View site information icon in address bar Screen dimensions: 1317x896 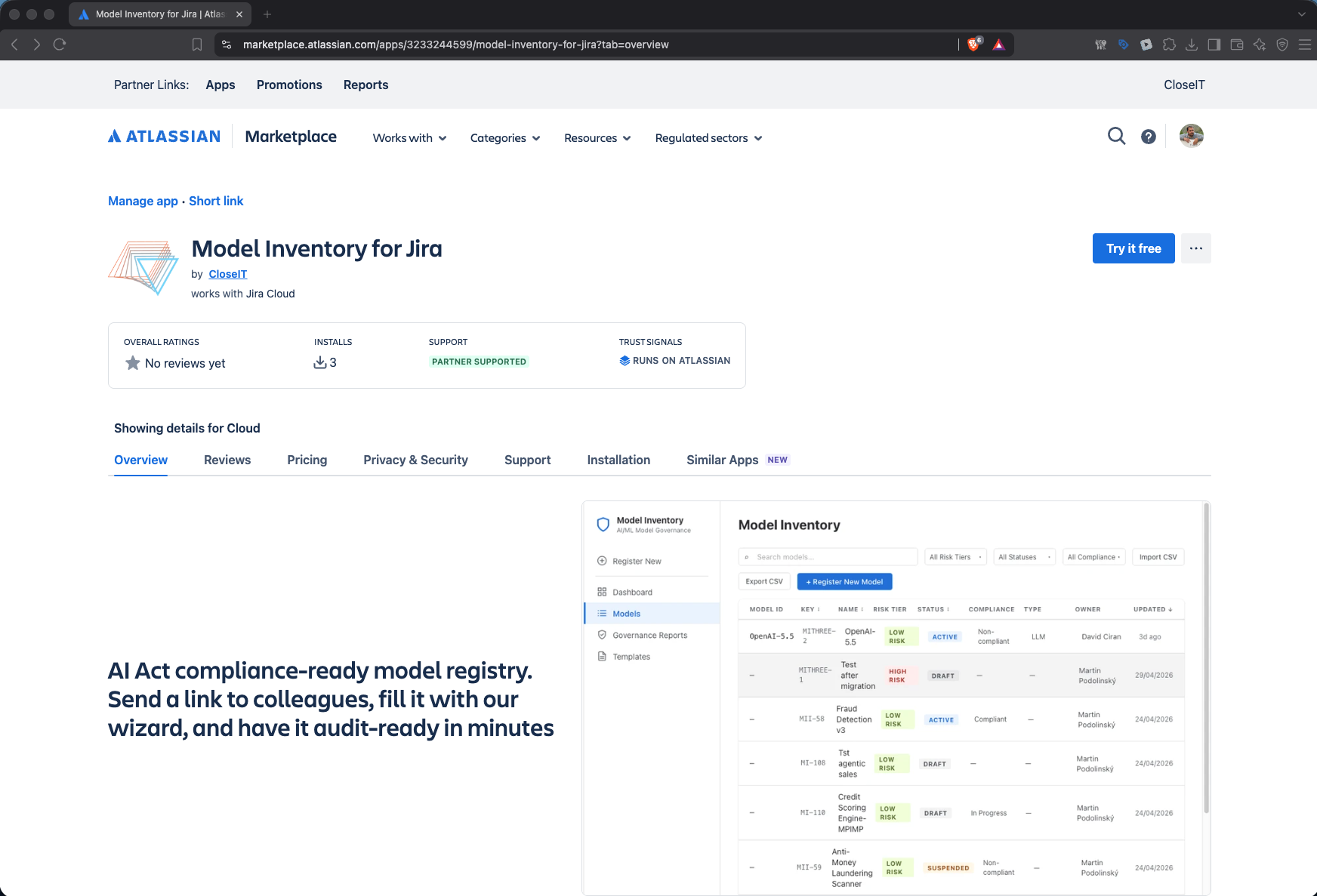point(227,45)
